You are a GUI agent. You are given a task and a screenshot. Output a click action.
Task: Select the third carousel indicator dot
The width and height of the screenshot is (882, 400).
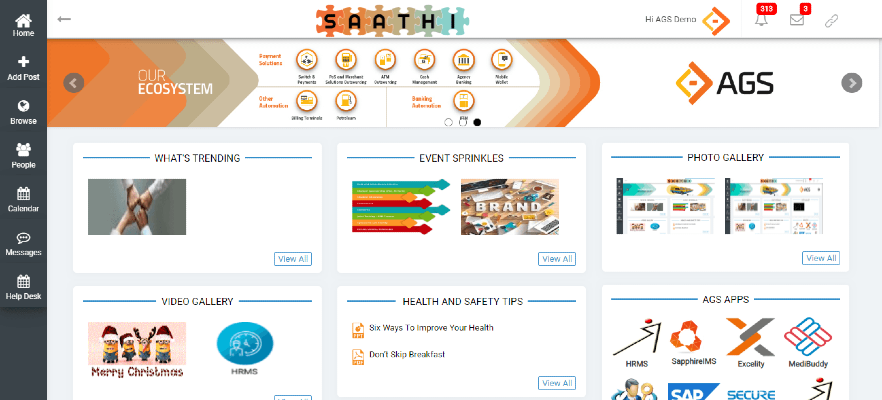[x=477, y=122]
